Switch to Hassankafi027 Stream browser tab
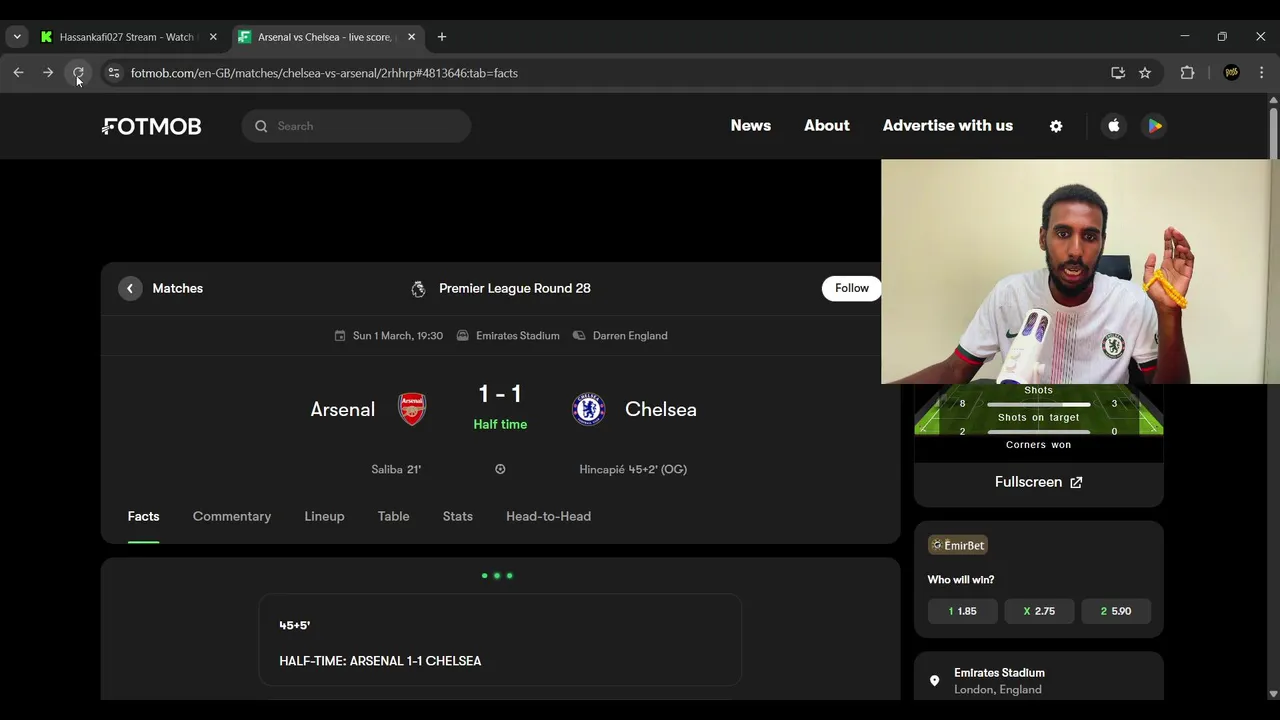The width and height of the screenshot is (1280, 720). tap(129, 37)
